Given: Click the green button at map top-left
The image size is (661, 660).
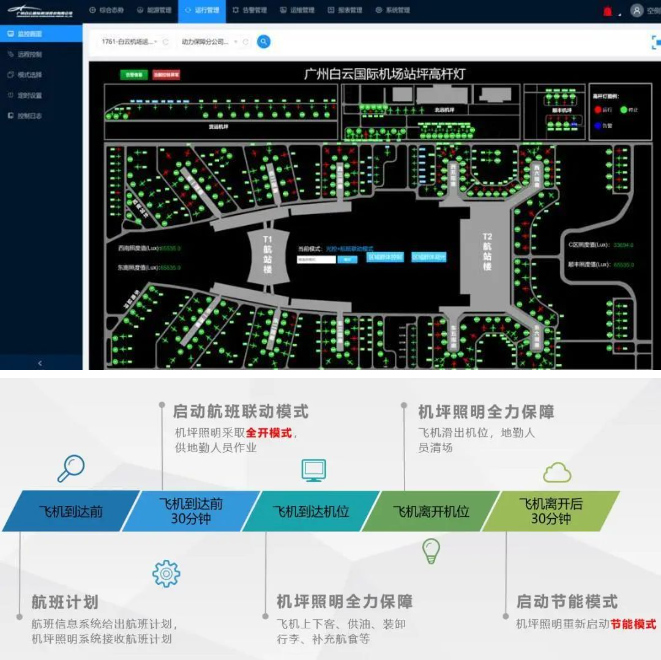Looking at the screenshot, I should point(133,75).
